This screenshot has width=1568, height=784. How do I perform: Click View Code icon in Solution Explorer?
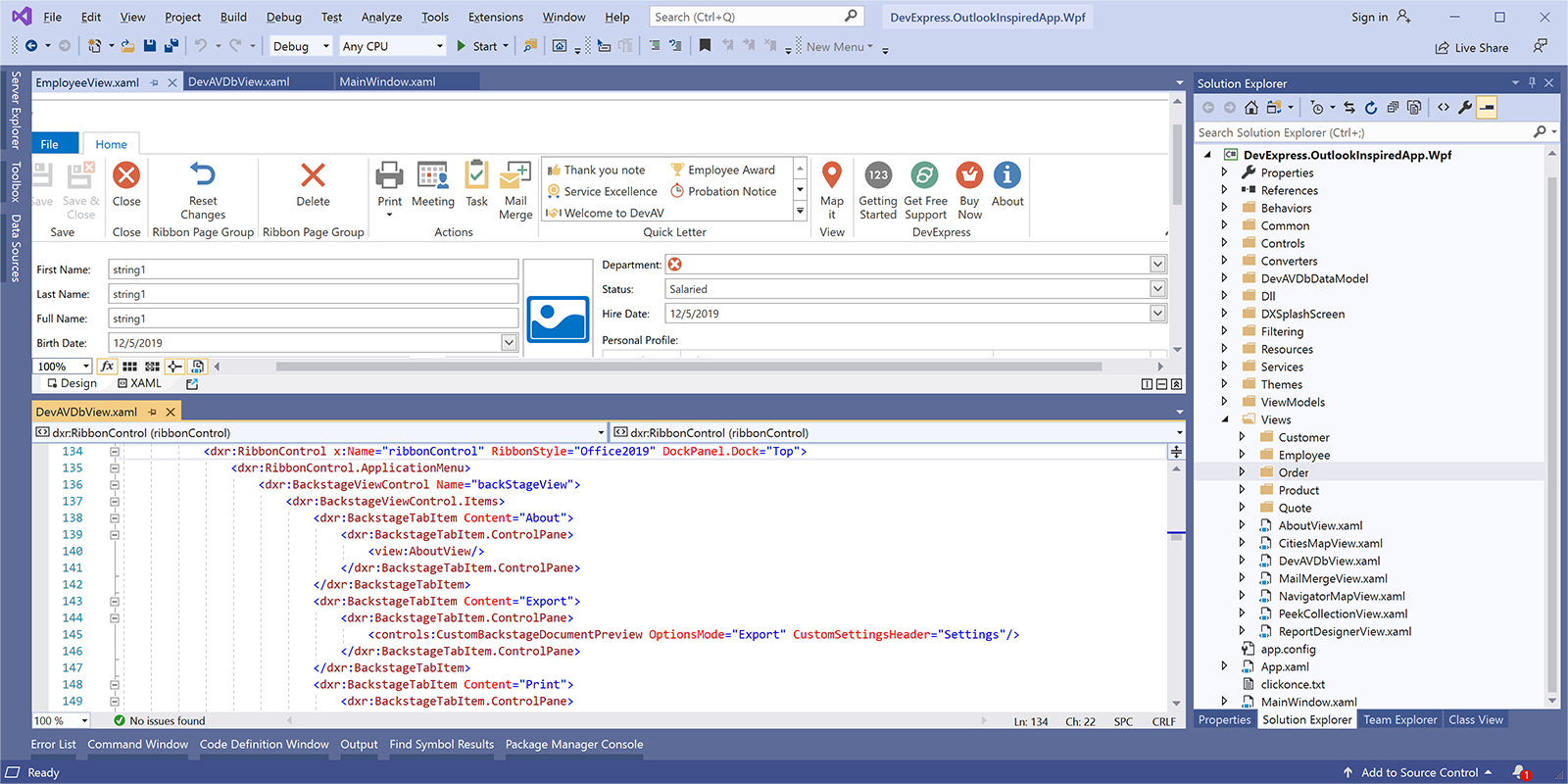tap(1444, 108)
